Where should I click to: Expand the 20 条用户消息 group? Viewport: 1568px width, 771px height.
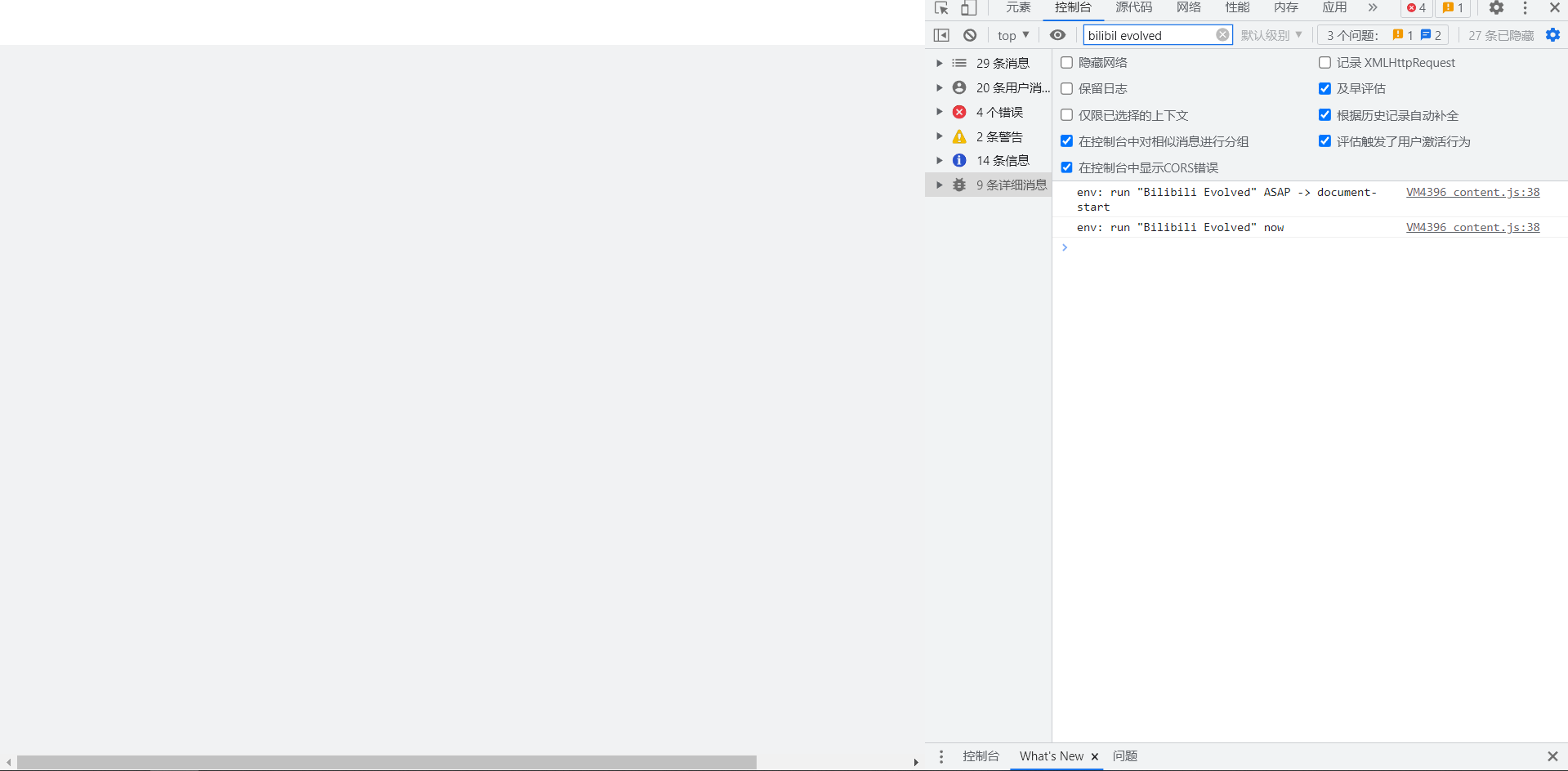click(x=940, y=87)
